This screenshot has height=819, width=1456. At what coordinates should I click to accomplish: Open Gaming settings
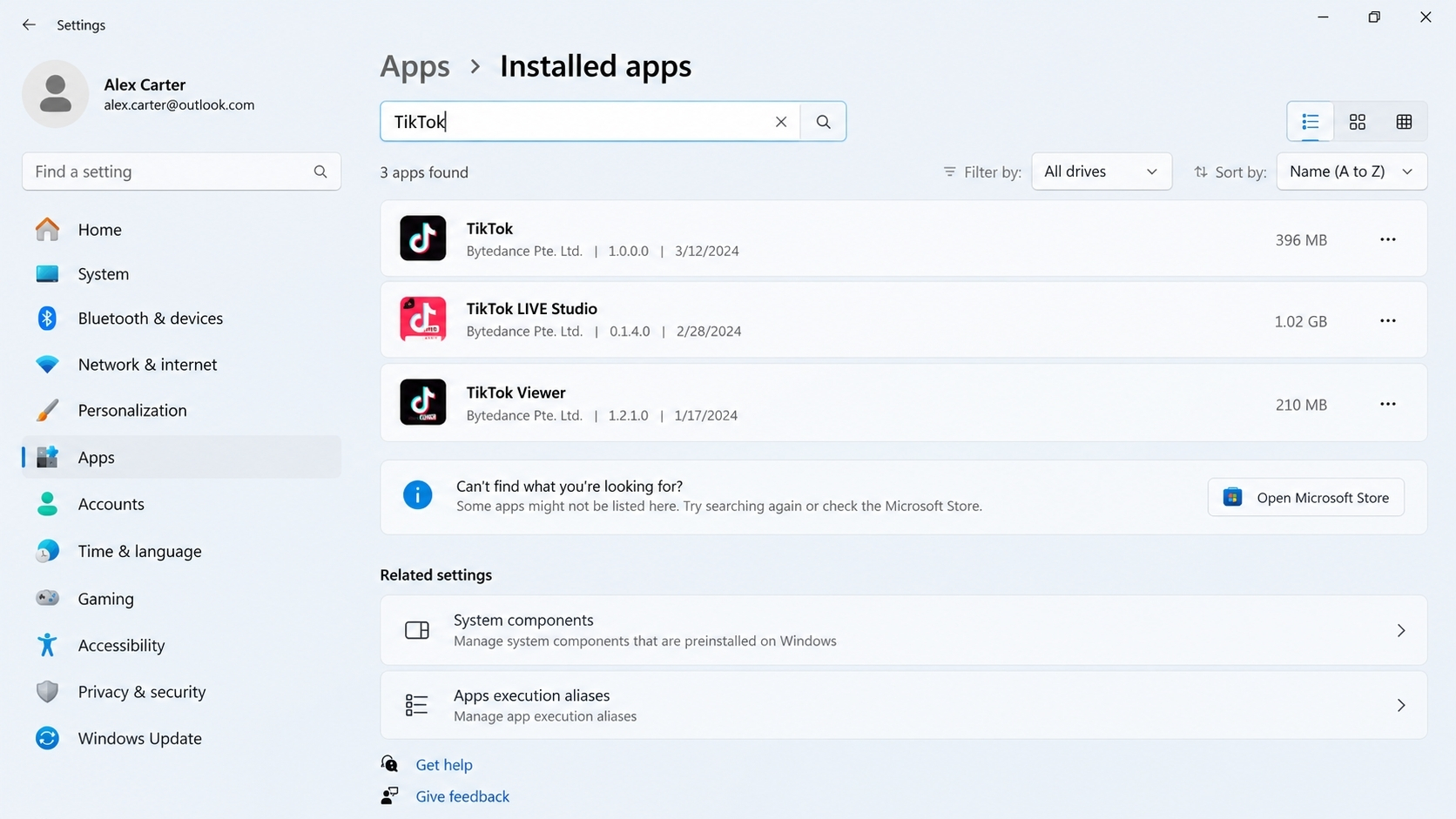tap(181, 599)
